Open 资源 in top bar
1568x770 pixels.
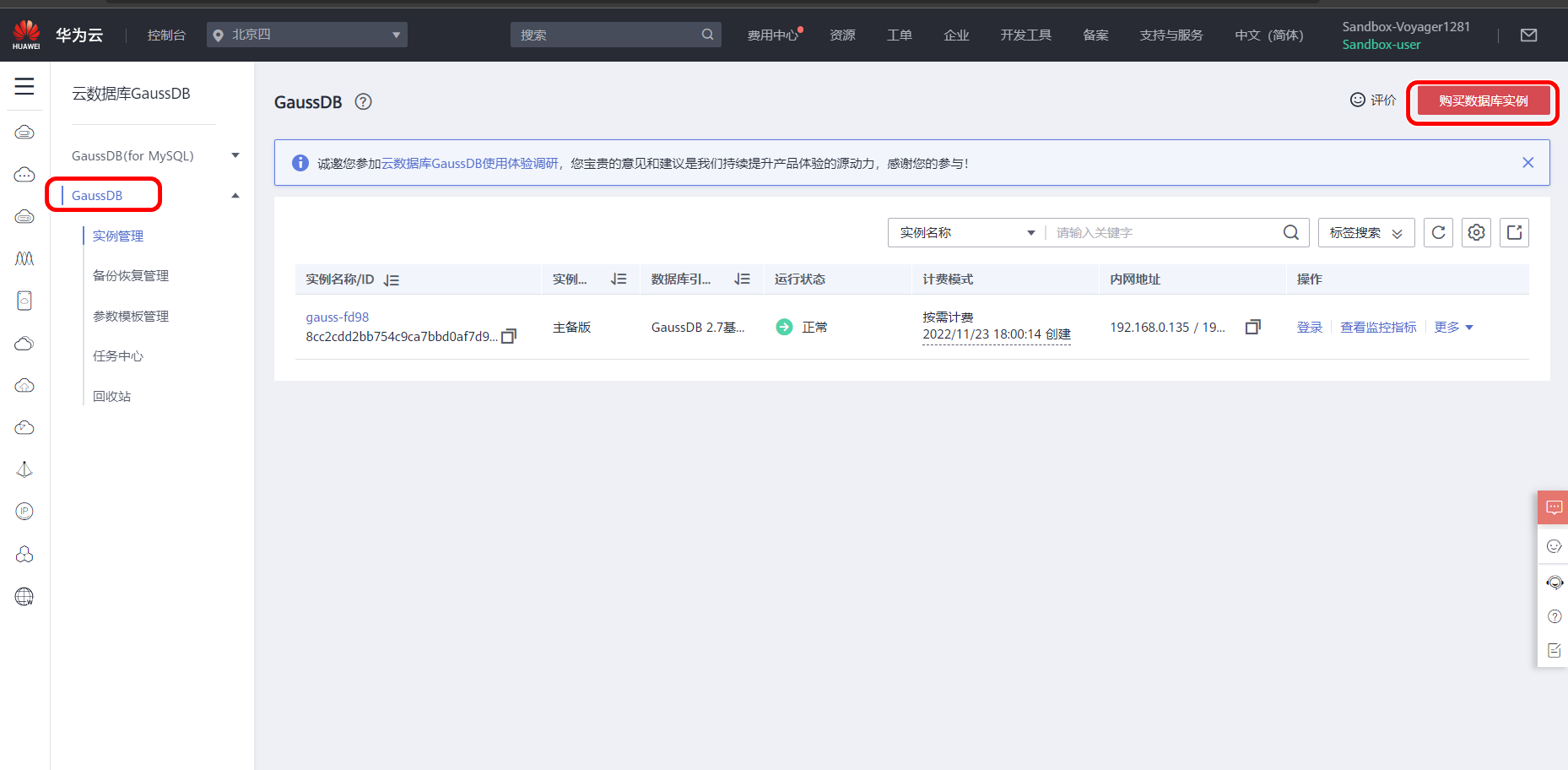[x=842, y=35]
